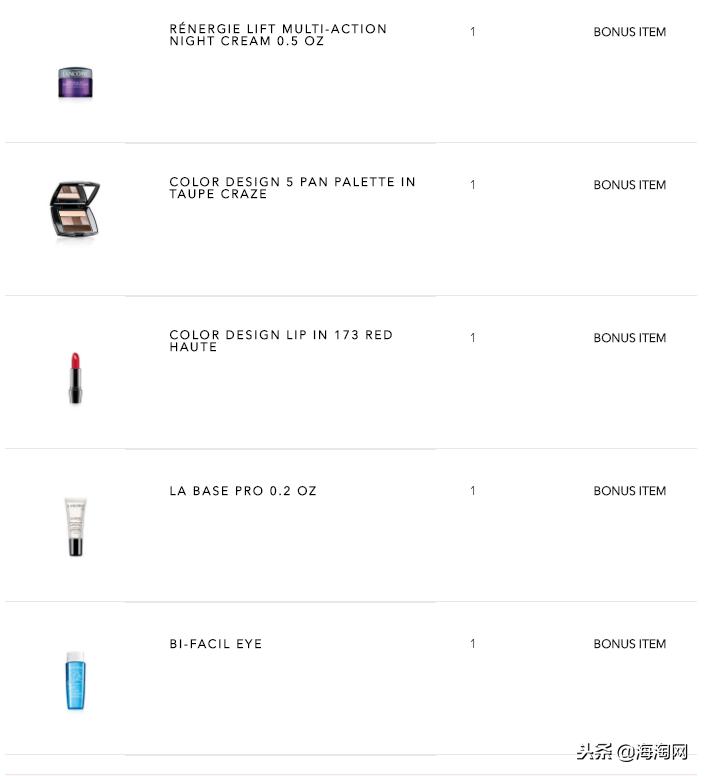Click Bonus Item label for Red Haute lipstick

629,338
